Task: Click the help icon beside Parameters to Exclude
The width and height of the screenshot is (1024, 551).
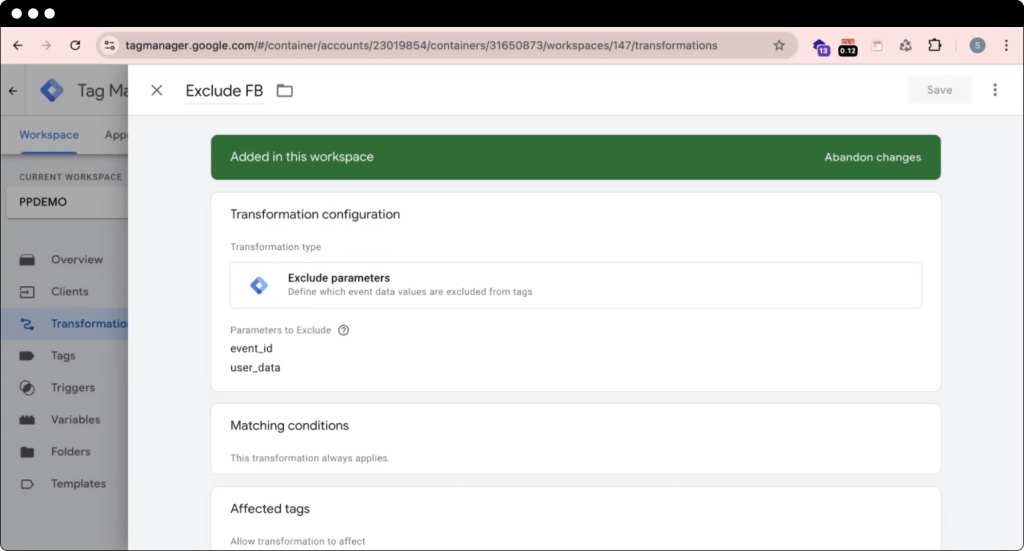Action: click(x=343, y=330)
